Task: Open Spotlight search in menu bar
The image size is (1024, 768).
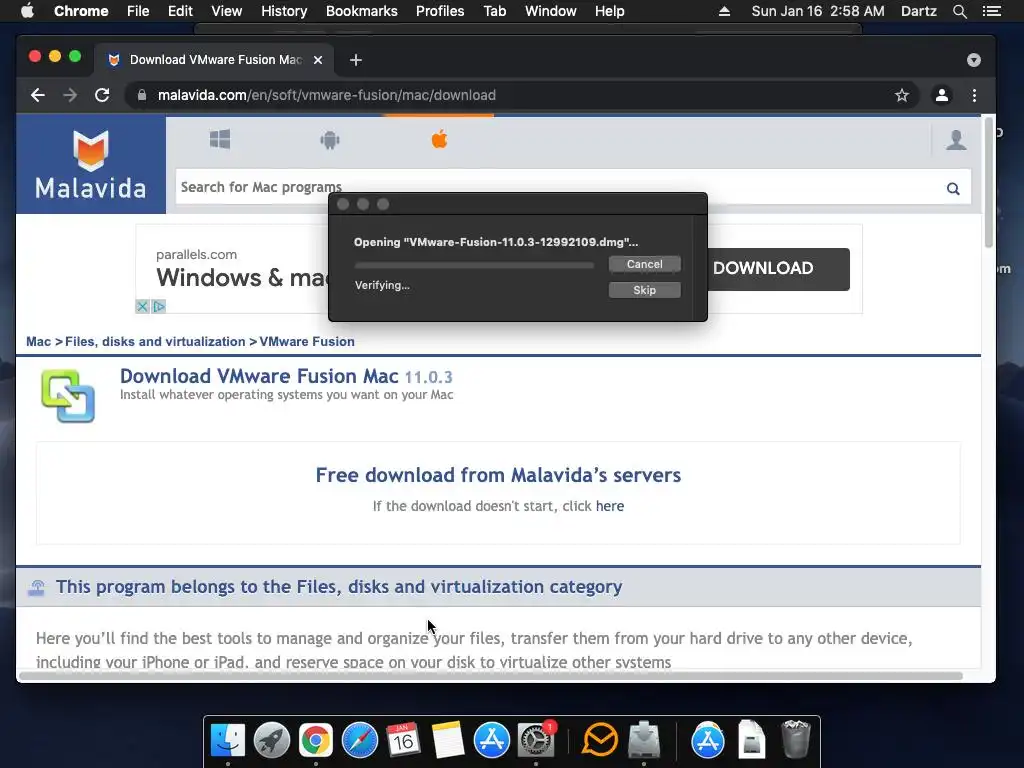Action: [959, 11]
